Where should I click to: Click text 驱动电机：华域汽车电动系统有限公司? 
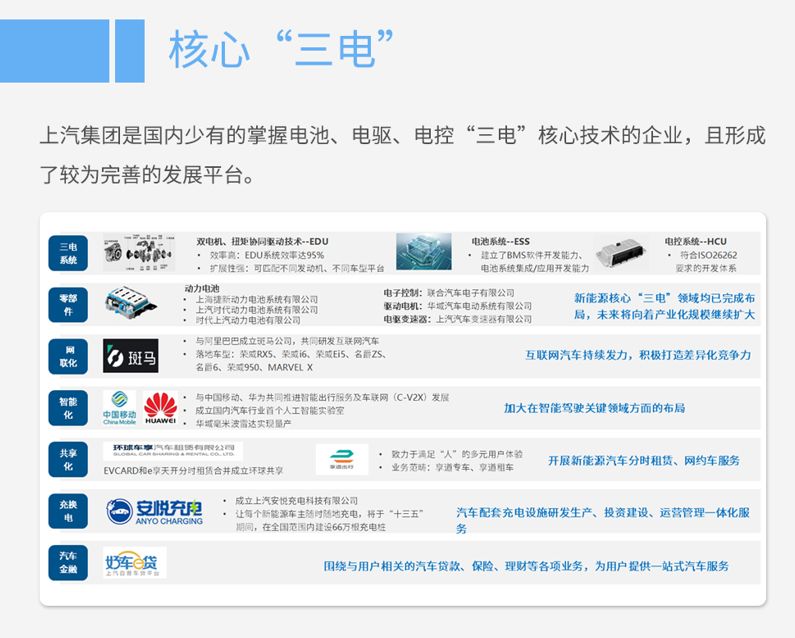pos(458,306)
